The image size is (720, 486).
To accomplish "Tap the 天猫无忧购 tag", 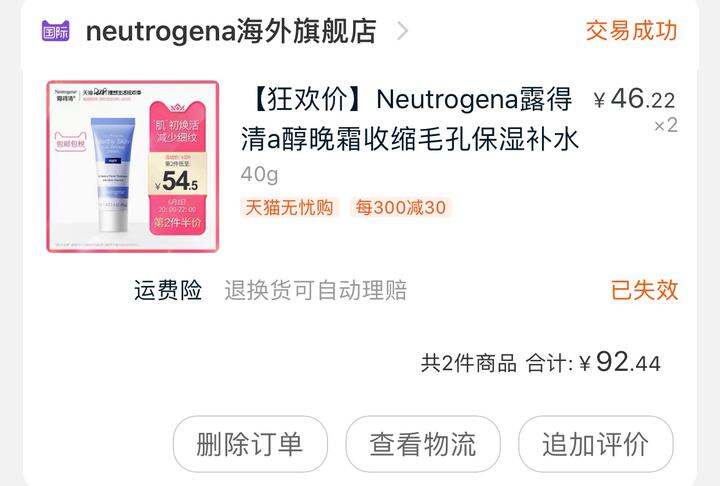I will (x=289, y=208).
